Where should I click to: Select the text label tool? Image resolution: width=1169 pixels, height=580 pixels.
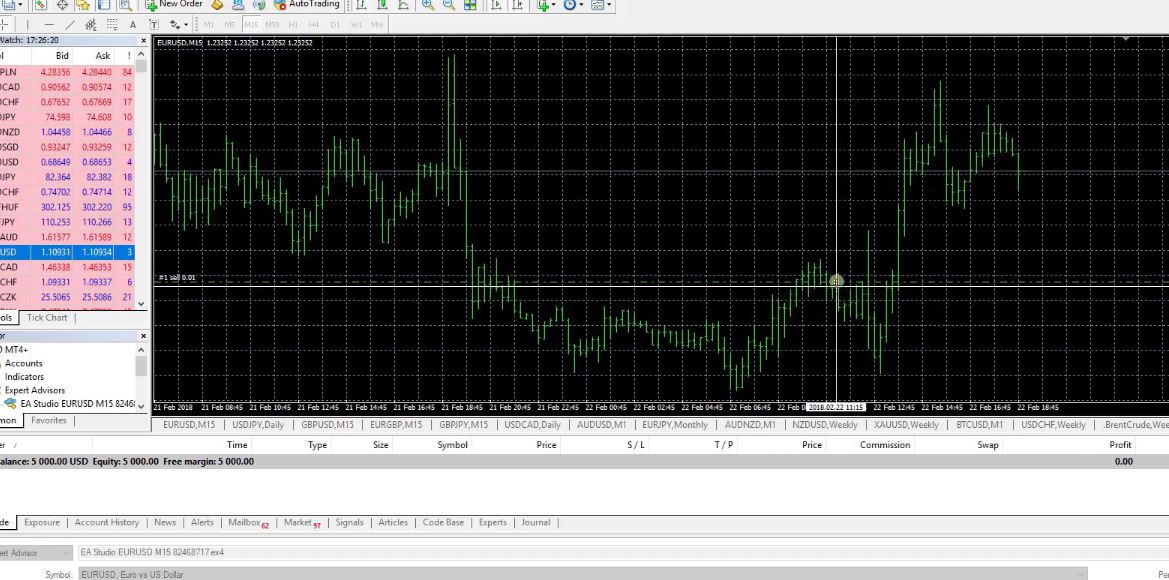(x=132, y=24)
